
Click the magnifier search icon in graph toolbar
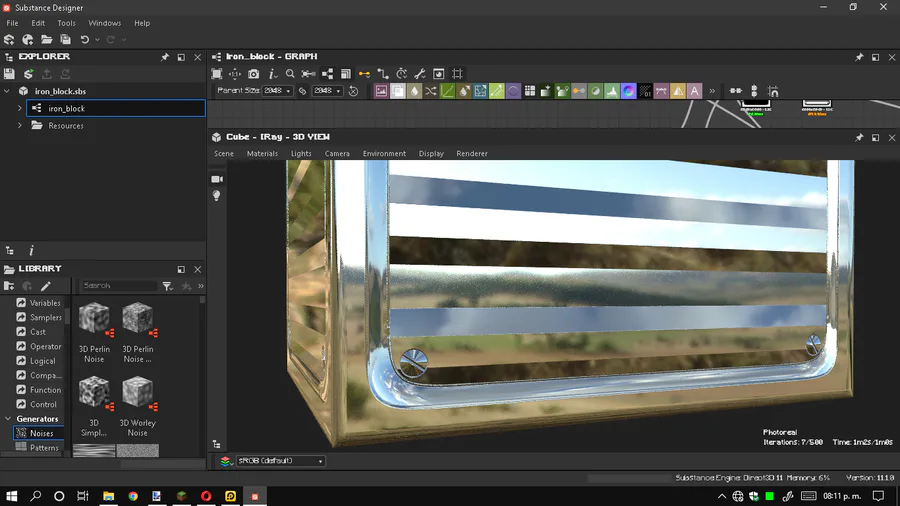290,74
